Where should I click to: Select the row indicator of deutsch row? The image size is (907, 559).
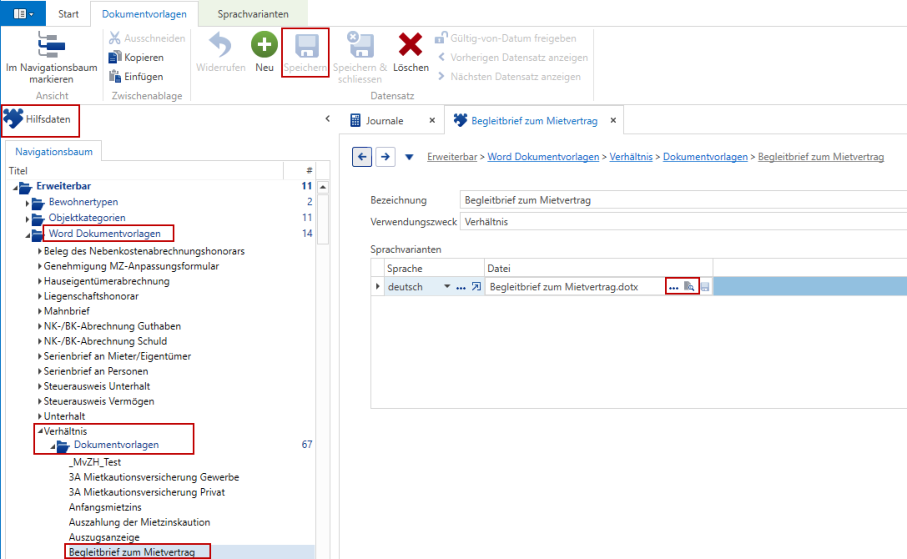coord(378,286)
